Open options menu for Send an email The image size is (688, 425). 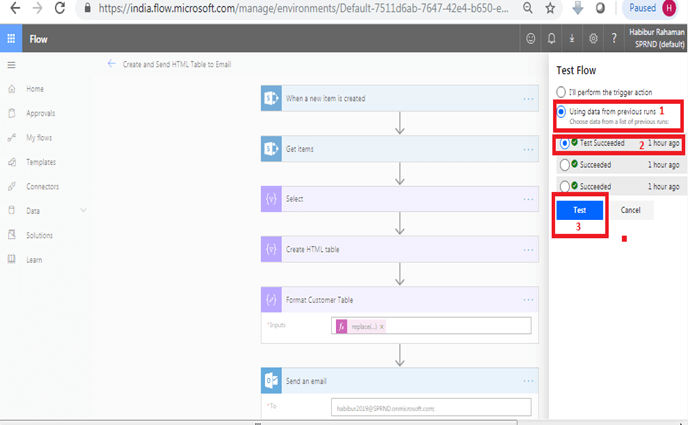point(528,381)
